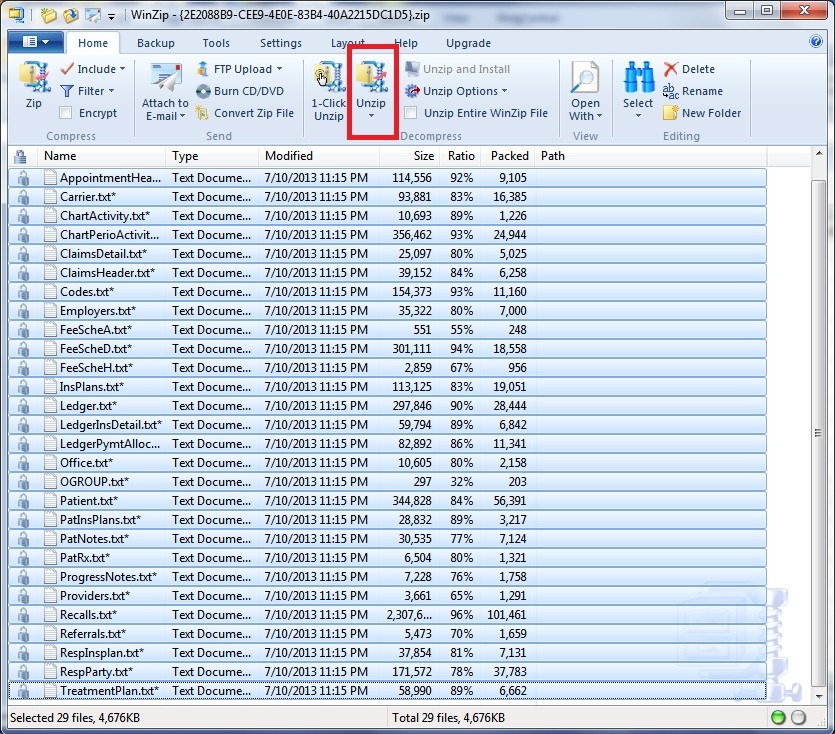Open the Help ribbon tab
The image size is (835, 734).
click(408, 43)
